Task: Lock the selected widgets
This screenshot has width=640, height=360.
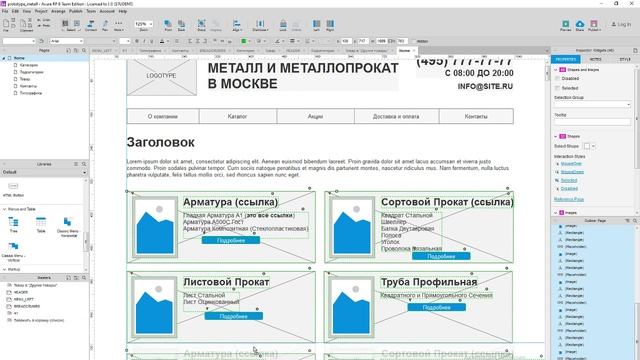Action: (283, 24)
